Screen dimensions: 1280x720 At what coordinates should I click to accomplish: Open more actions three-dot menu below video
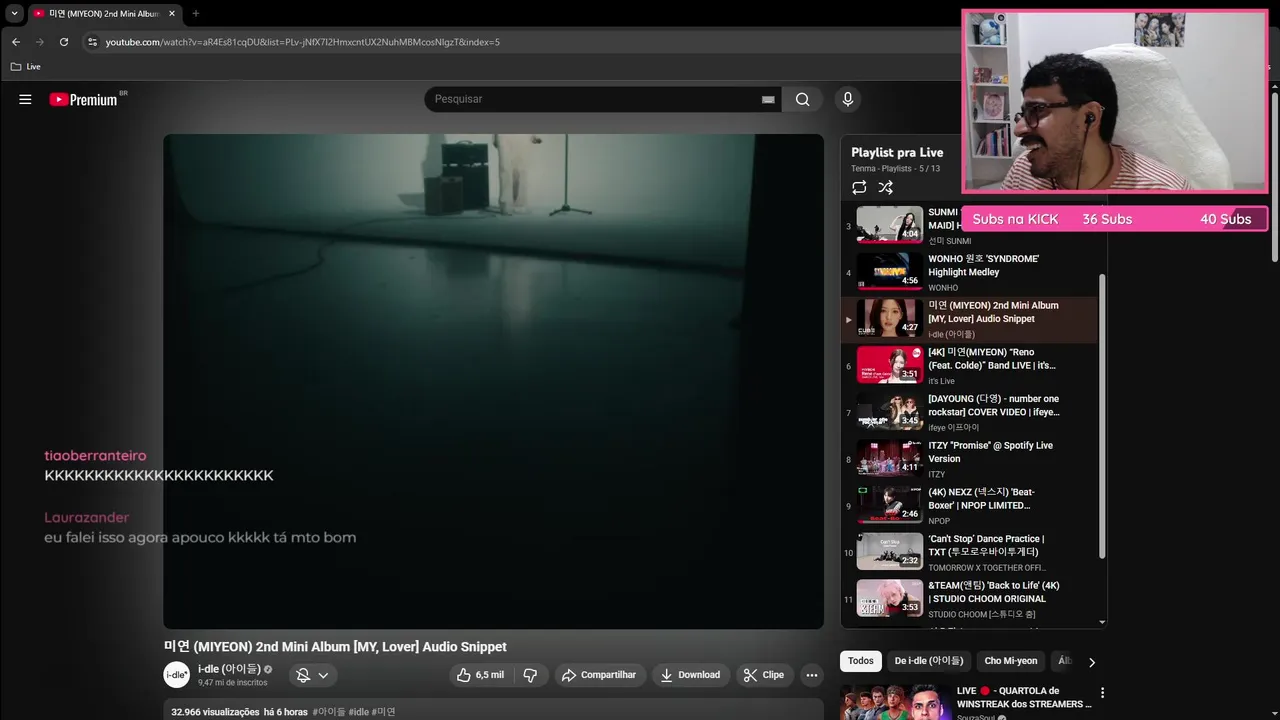point(812,675)
